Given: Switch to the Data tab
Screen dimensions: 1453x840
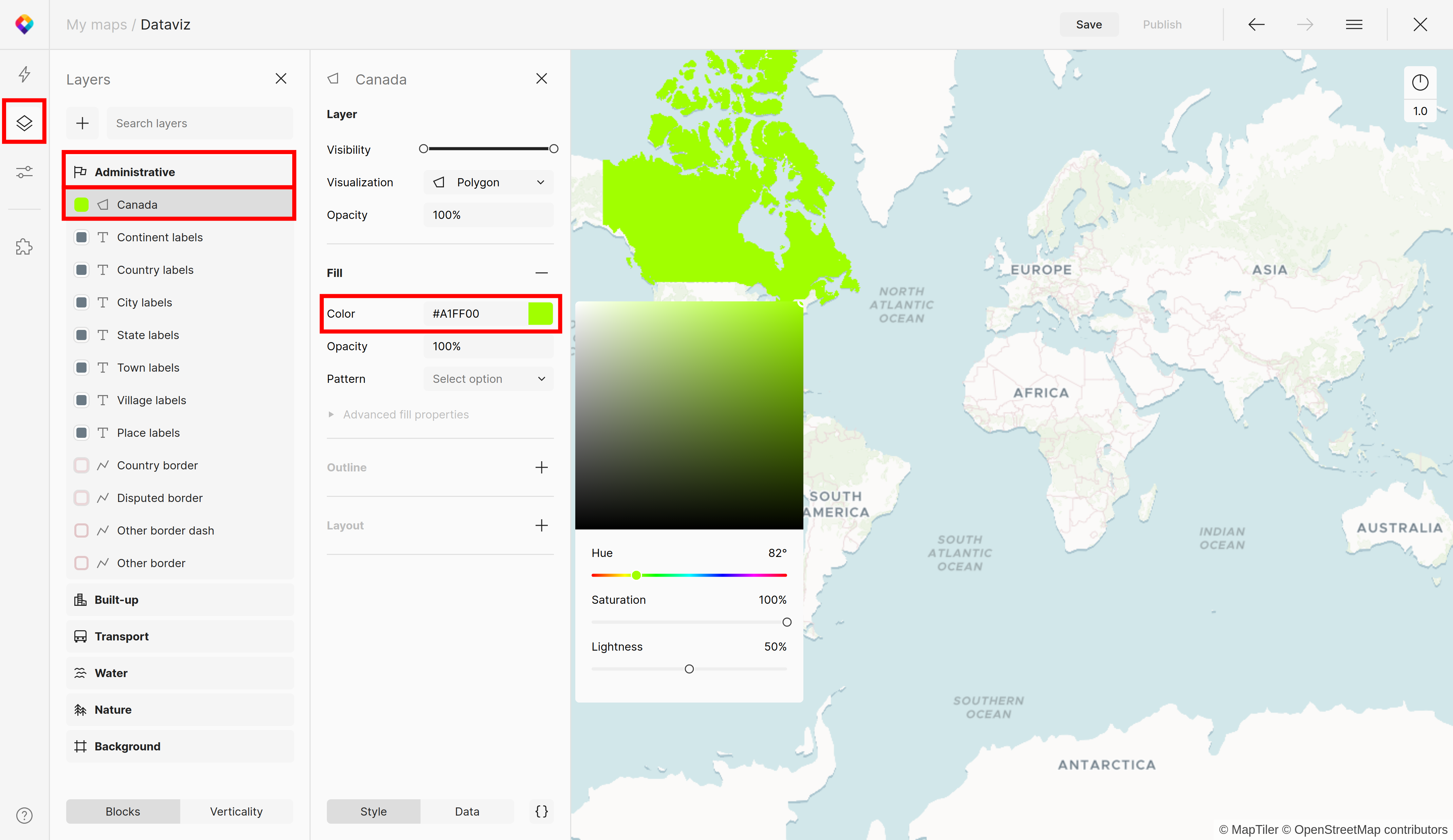Looking at the screenshot, I should (x=466, y=811).
